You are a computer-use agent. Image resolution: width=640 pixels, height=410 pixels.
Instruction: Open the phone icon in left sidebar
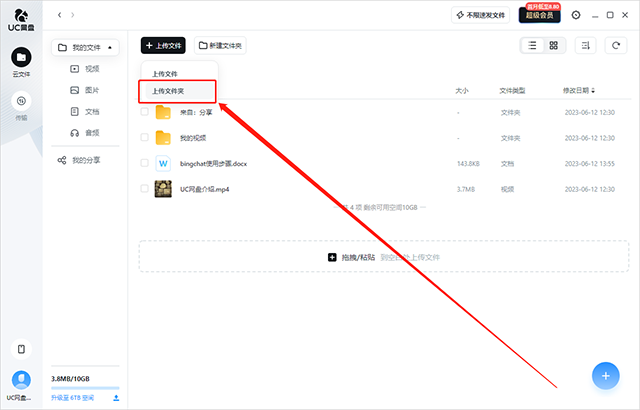pyautogui.click(x=21, y=349)
